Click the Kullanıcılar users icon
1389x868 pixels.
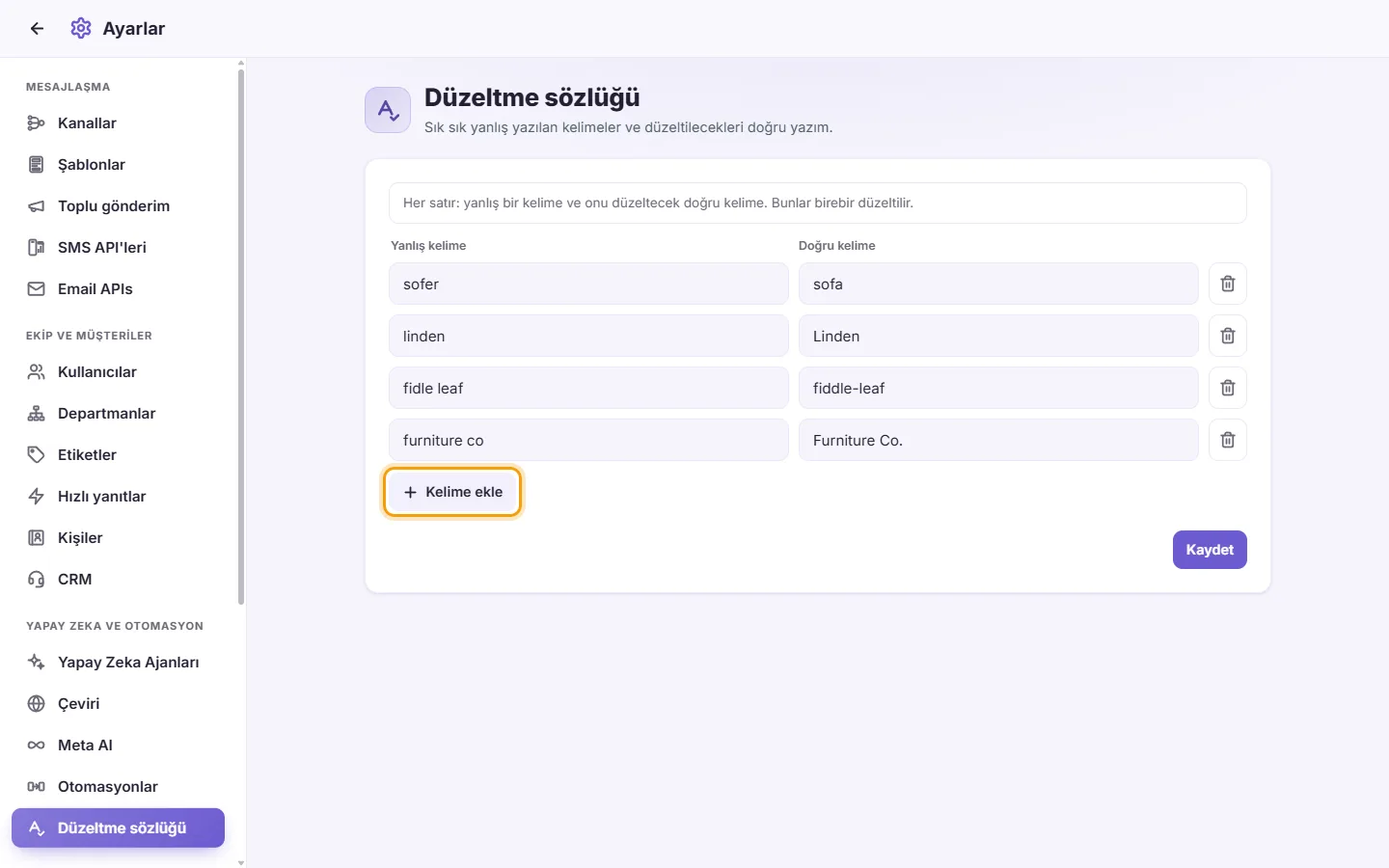[37, 372]
